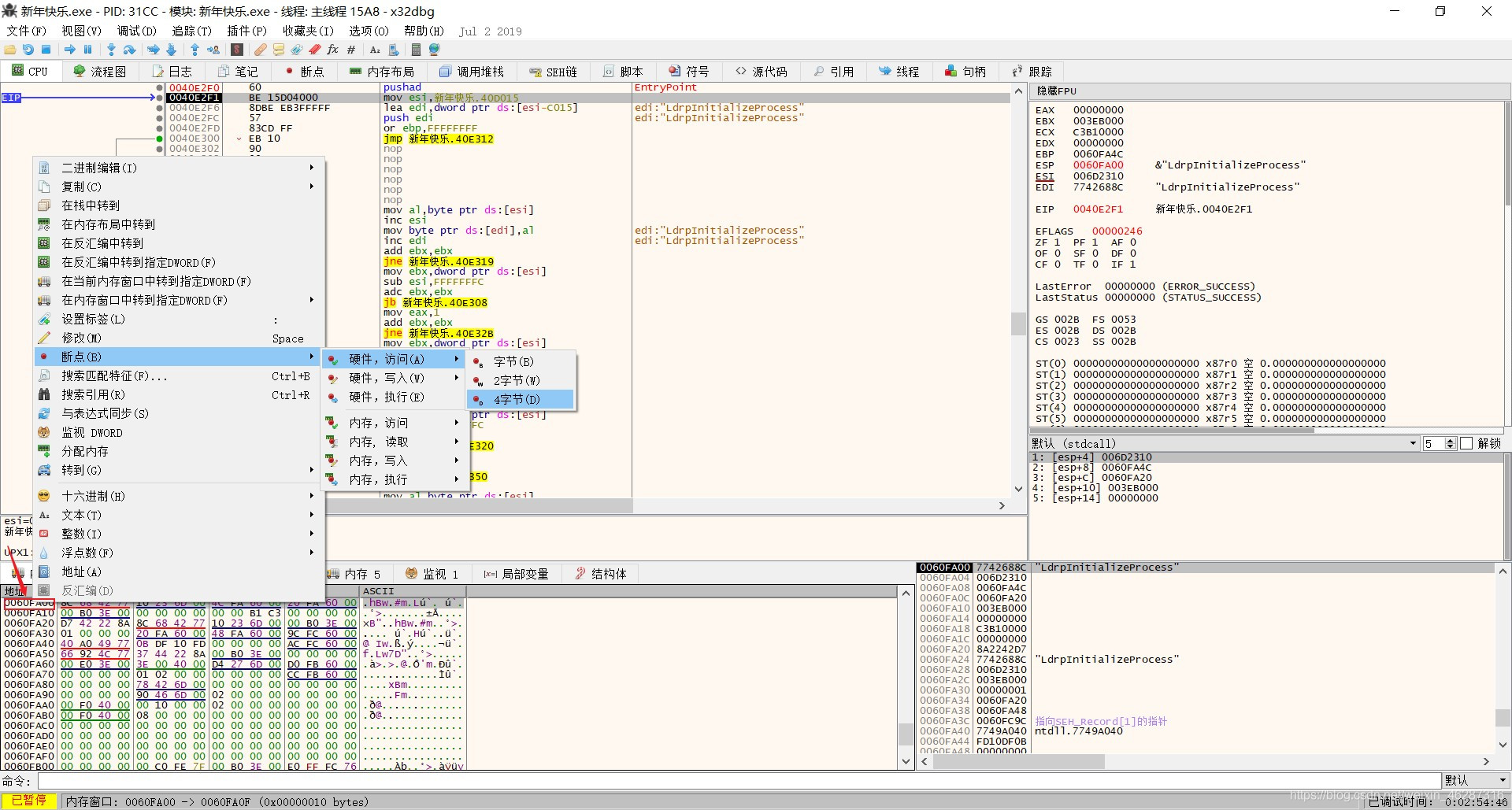
Task: Click the command input field
Action: coord(739,781)
